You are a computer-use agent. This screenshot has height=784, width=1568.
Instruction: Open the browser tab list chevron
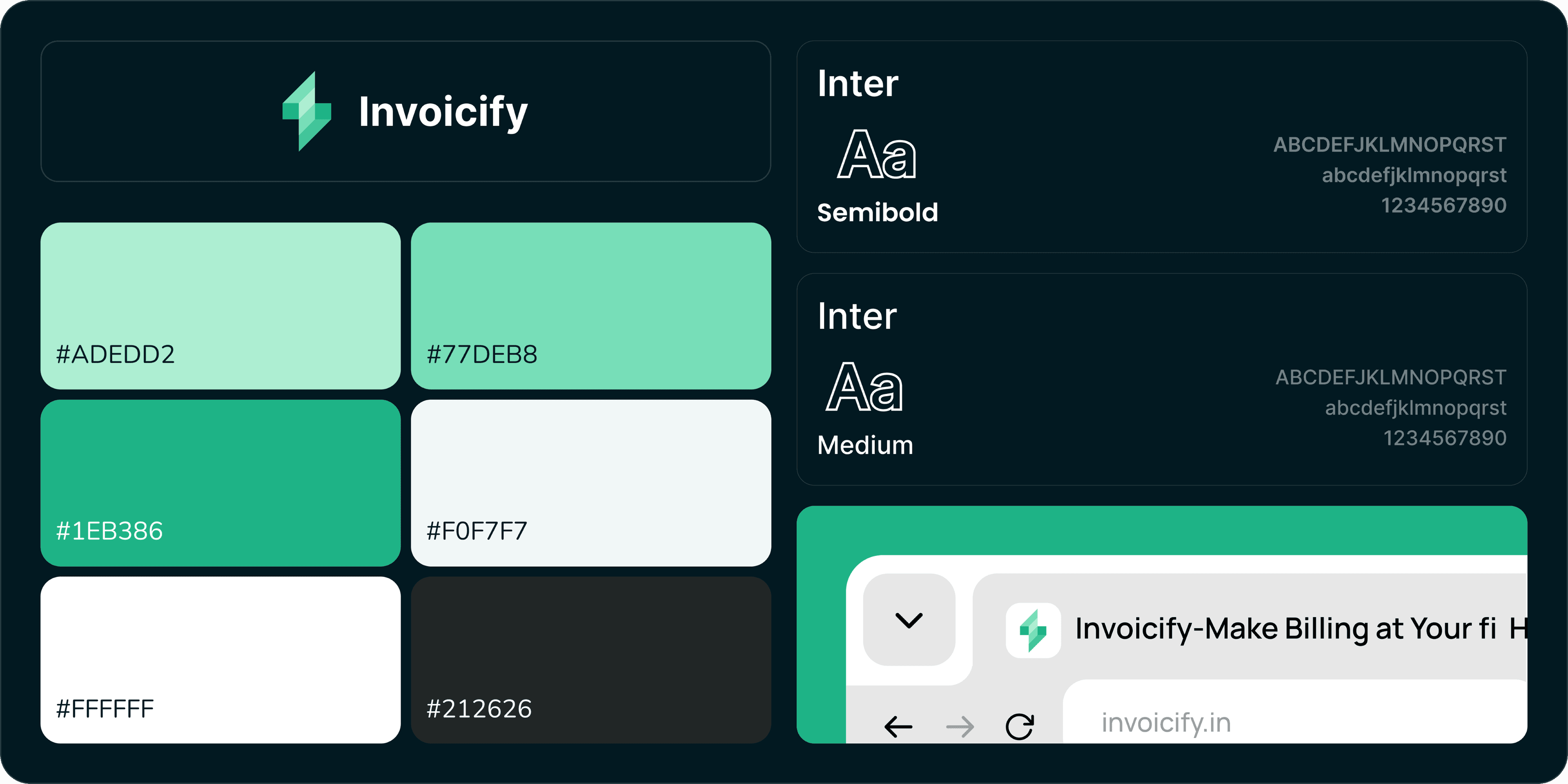tap(909, 620)
